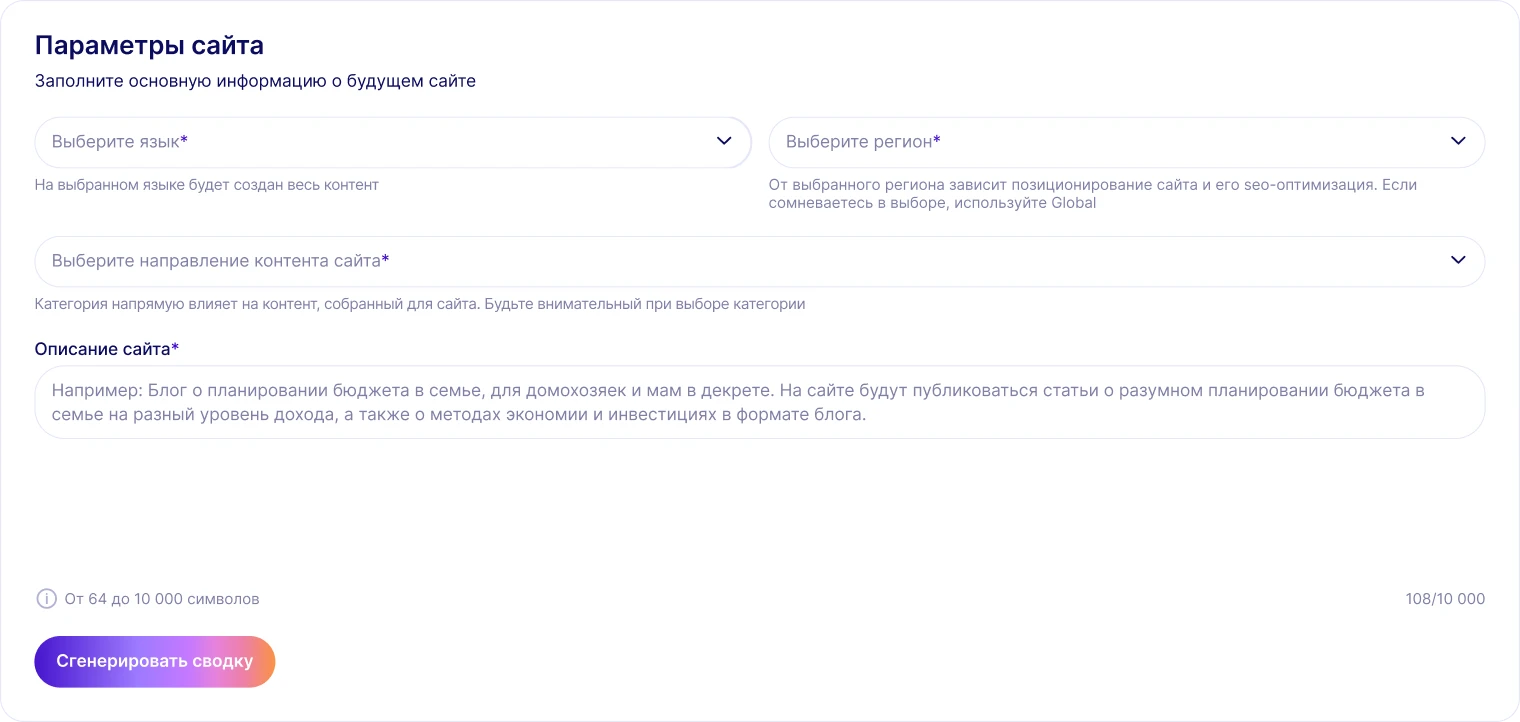This screenshot has width=1520, height=722.
Task: Click the 'Параметры сайта' heading
Action: click(149, 45)
